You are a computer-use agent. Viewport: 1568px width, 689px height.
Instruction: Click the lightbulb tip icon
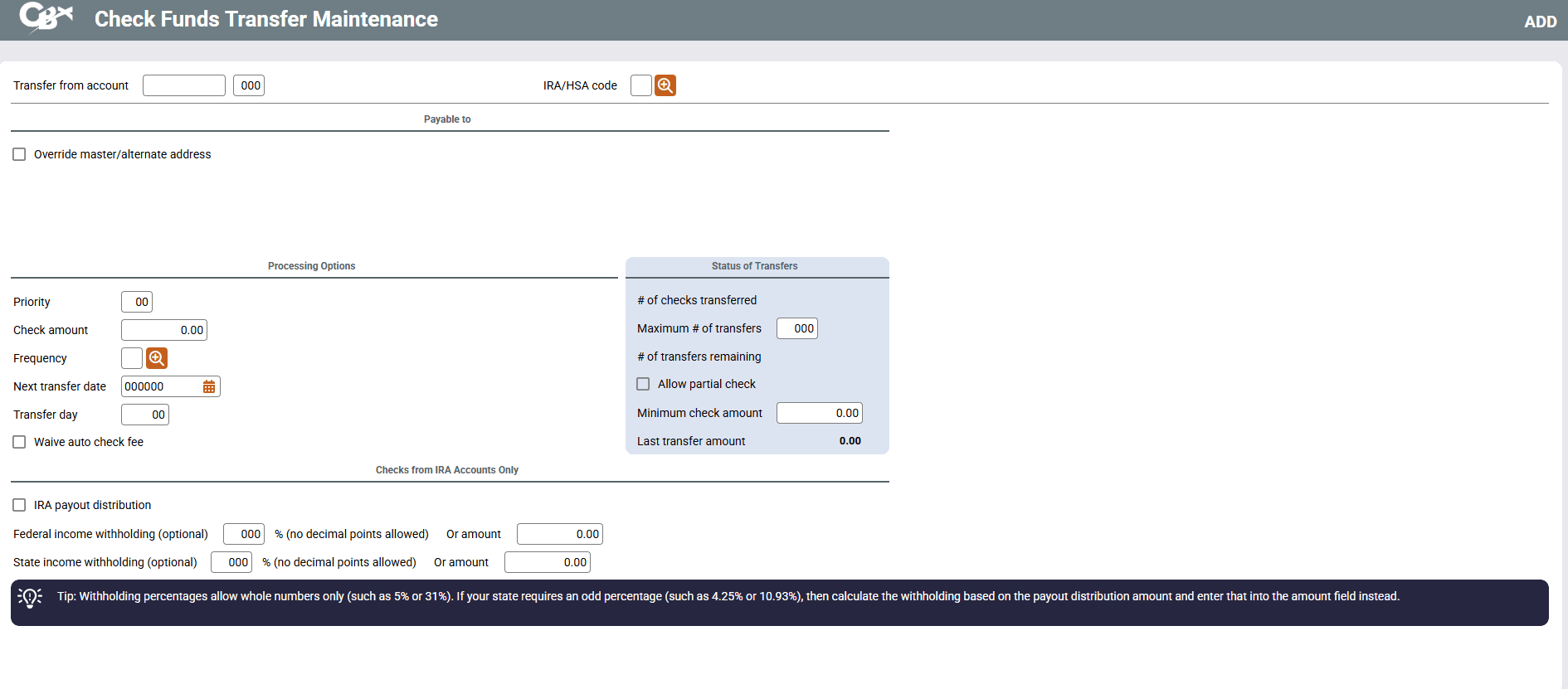point(30,597)
